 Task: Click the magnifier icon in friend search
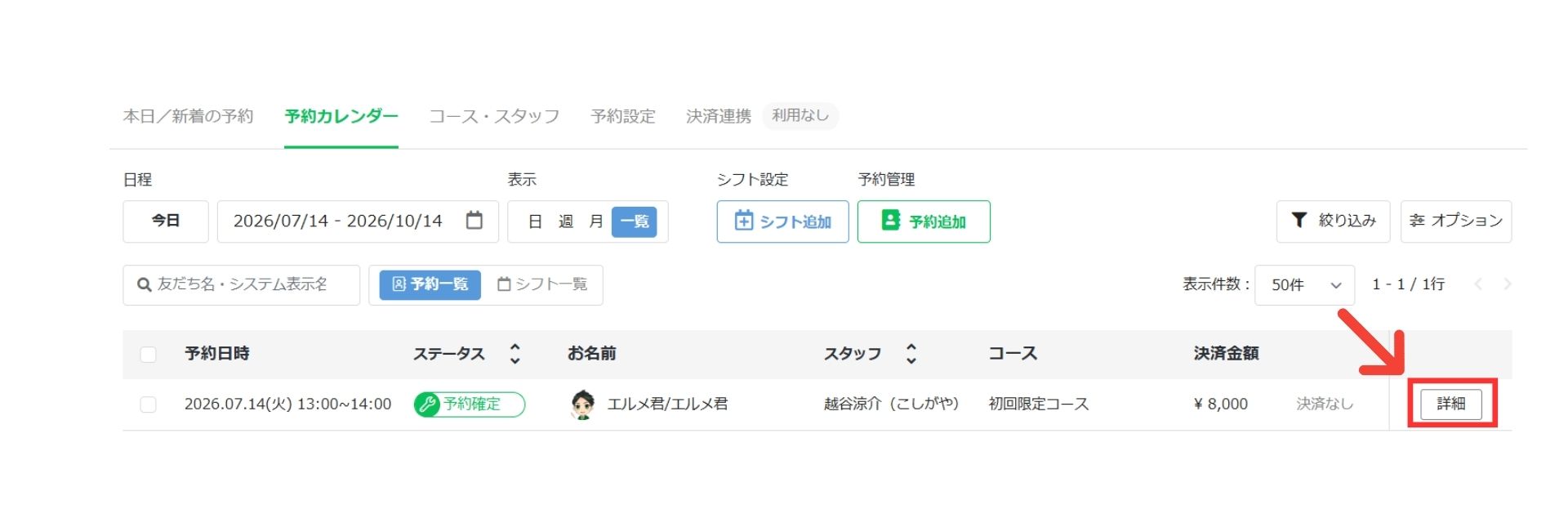click(145, 284)
